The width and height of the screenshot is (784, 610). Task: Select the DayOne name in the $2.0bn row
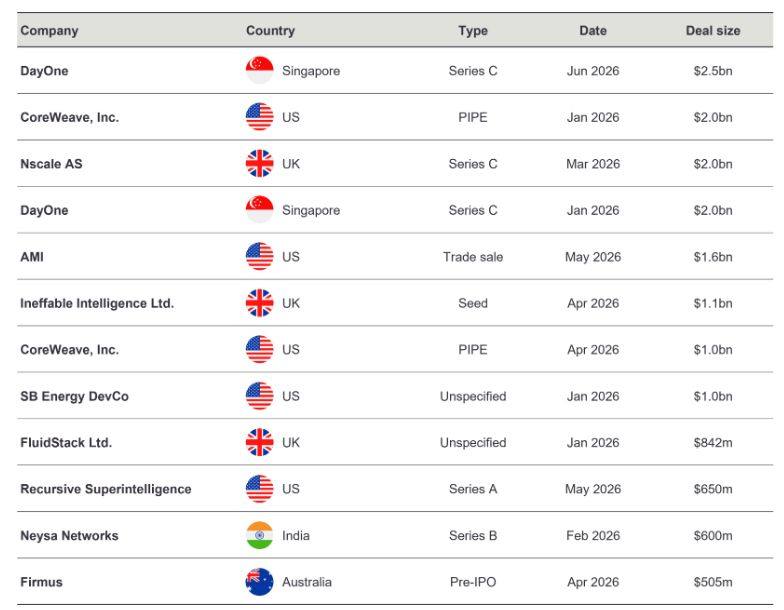point(44,210)
